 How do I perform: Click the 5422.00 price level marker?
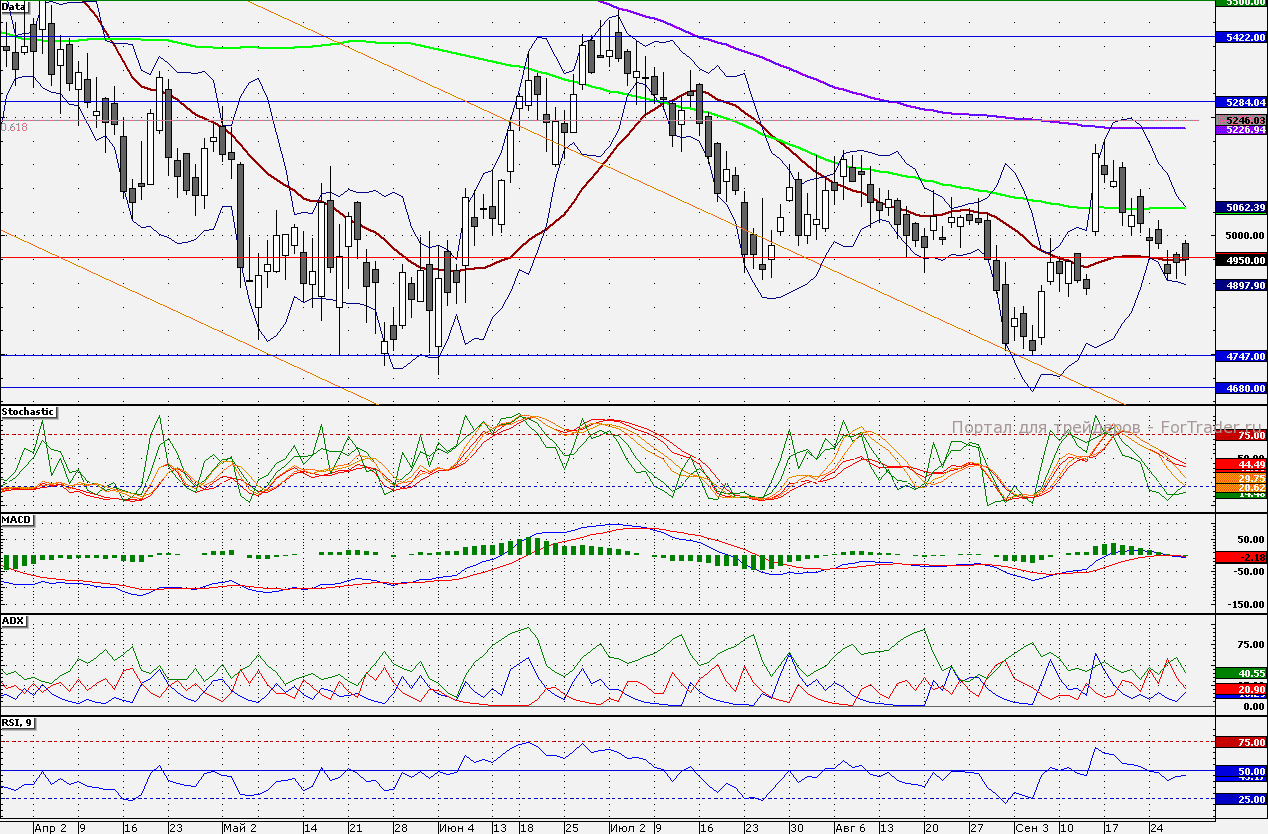pyautogui.click(x=1239, y=37)
